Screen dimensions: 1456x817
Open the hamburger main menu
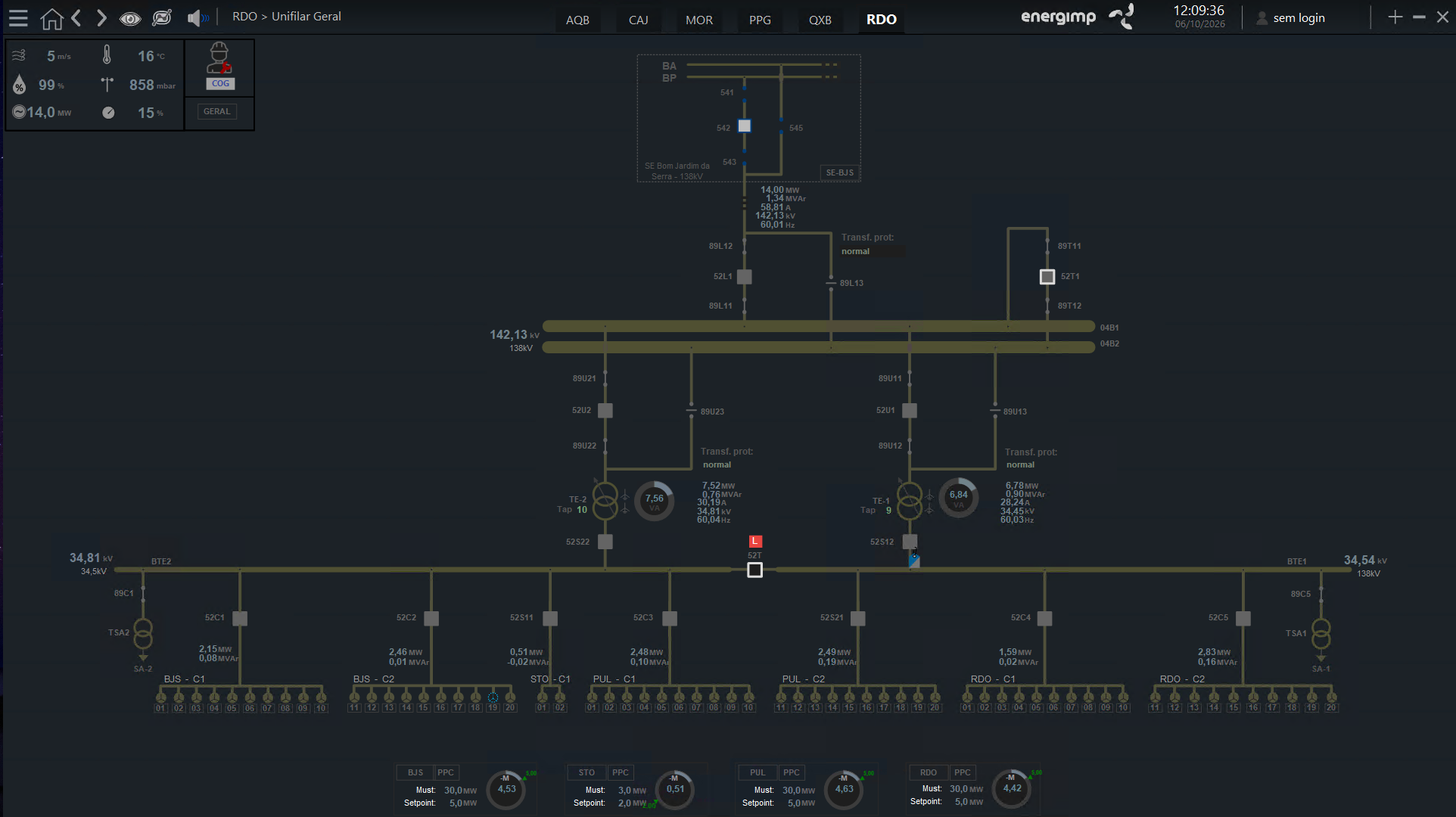click(18, 18)
